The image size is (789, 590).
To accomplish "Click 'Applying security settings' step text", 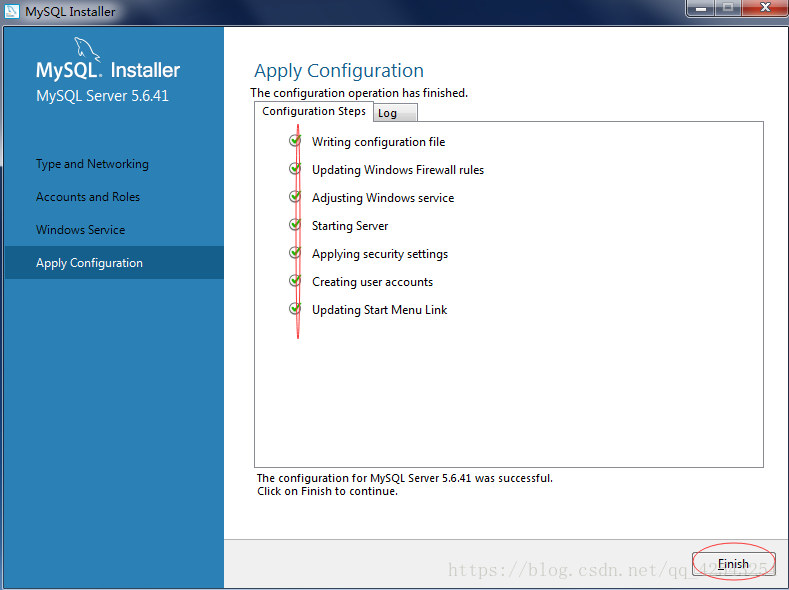I will (380, 254).
